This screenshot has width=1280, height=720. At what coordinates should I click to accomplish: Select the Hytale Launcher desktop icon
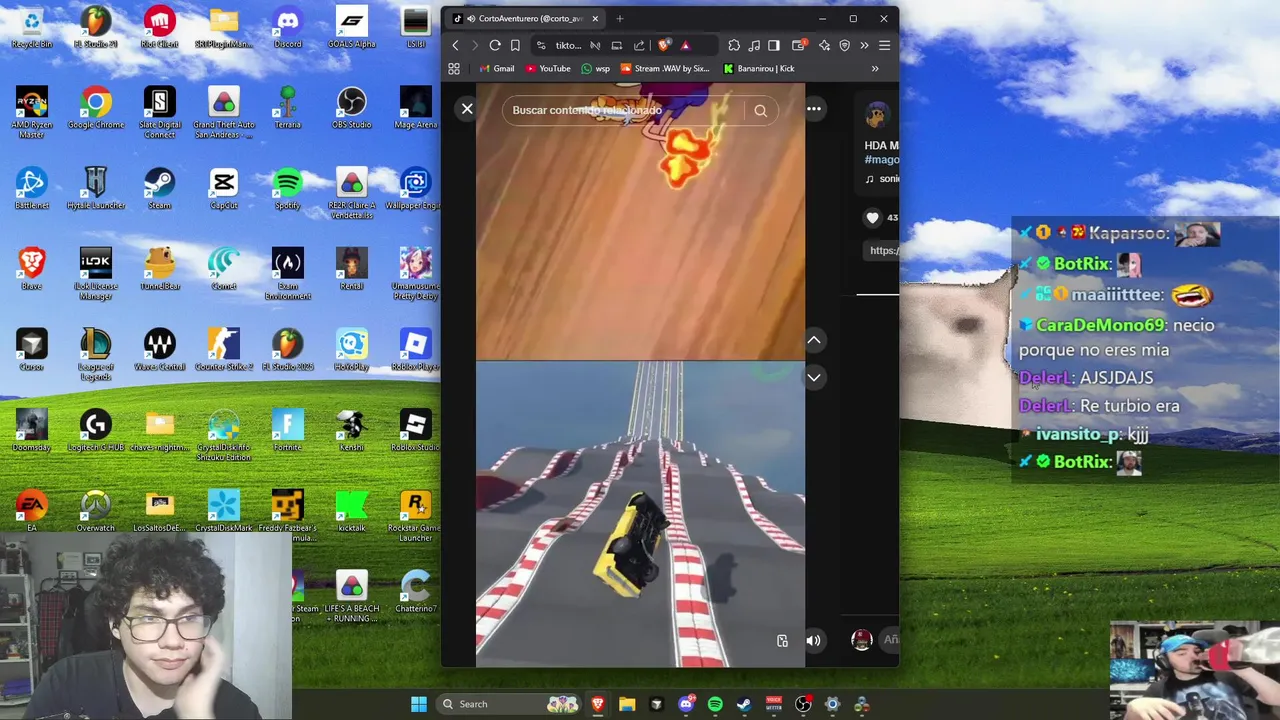click(x=96, y=189)
